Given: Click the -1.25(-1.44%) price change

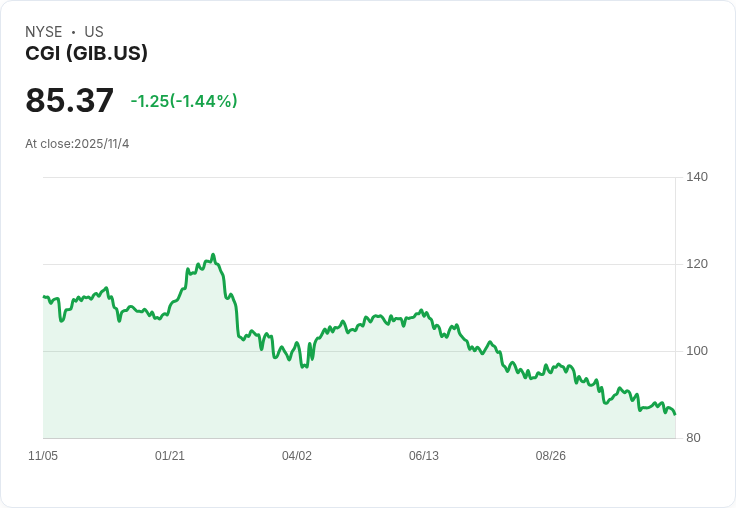Looking at the screenshot, I should [x=184, y=101].
